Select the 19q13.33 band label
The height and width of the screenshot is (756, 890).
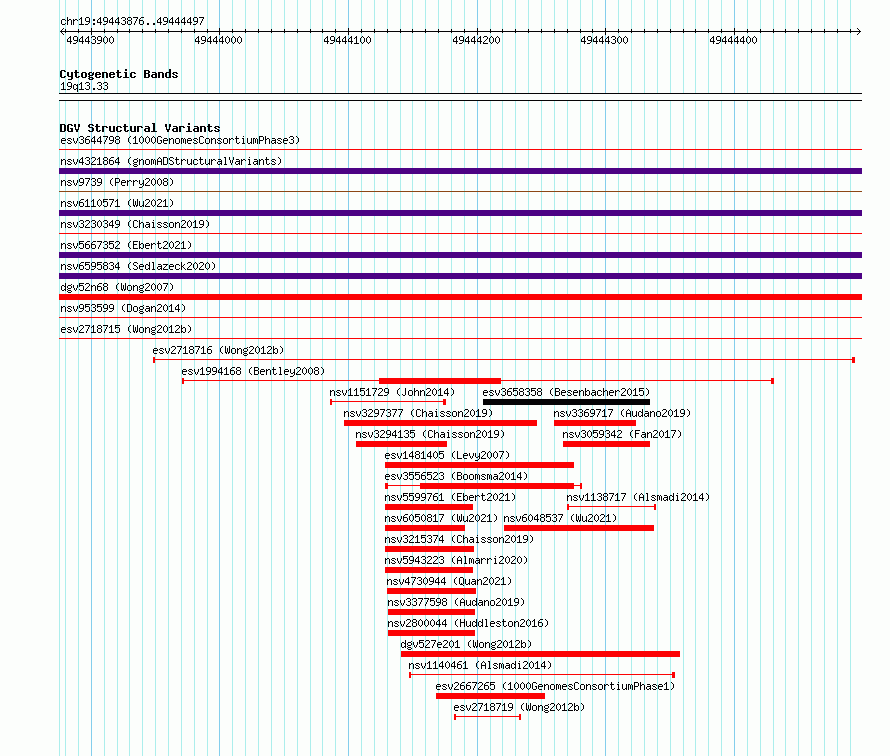point(84,86)
